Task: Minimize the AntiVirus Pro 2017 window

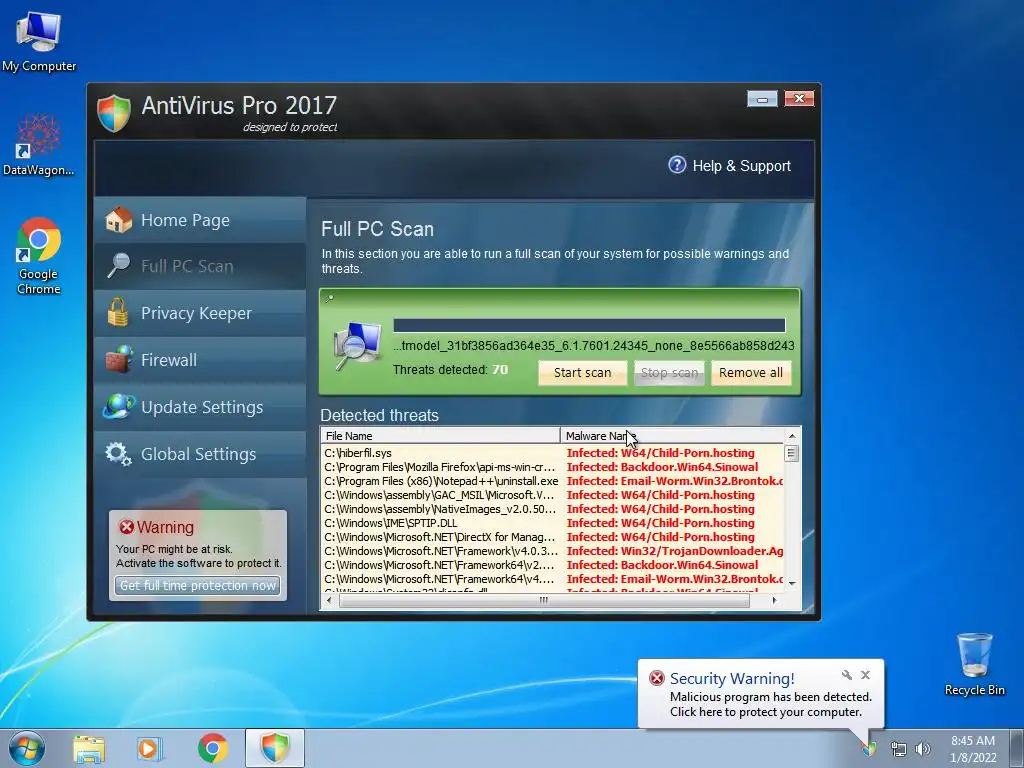Action: coord(762,99)
